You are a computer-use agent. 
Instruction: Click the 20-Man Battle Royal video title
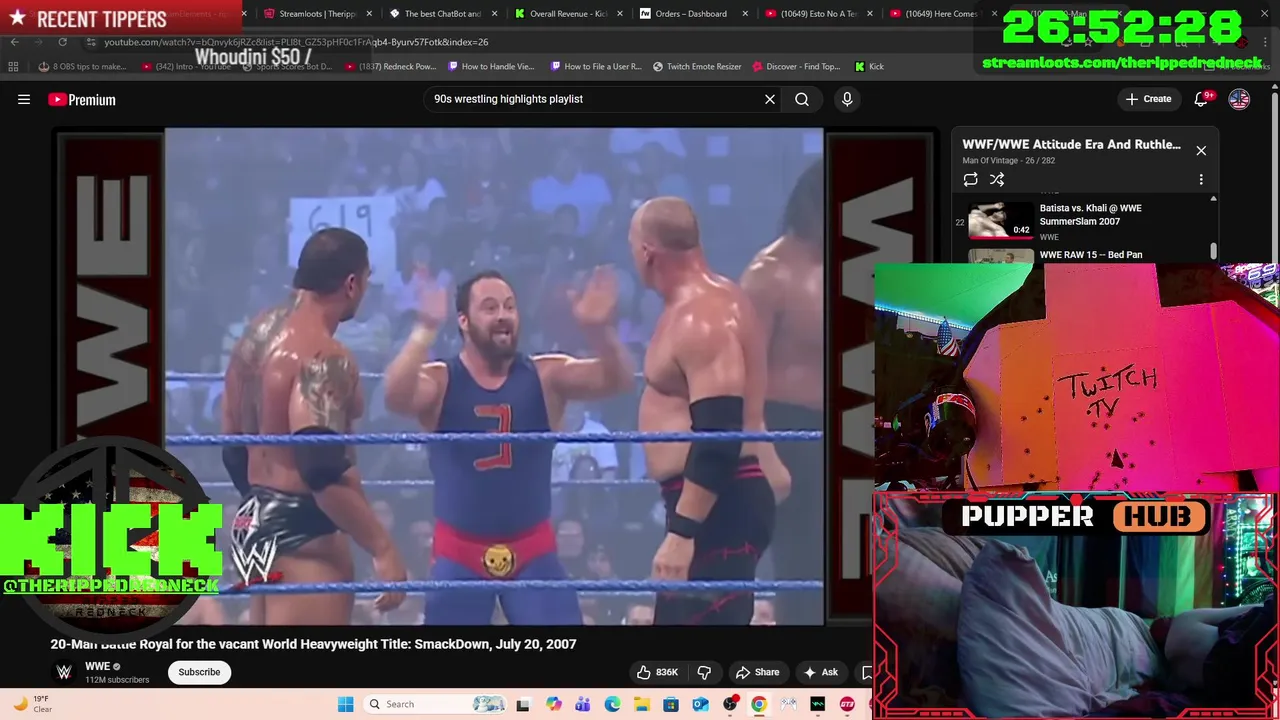pyautogui.click(x=313, y=644)
